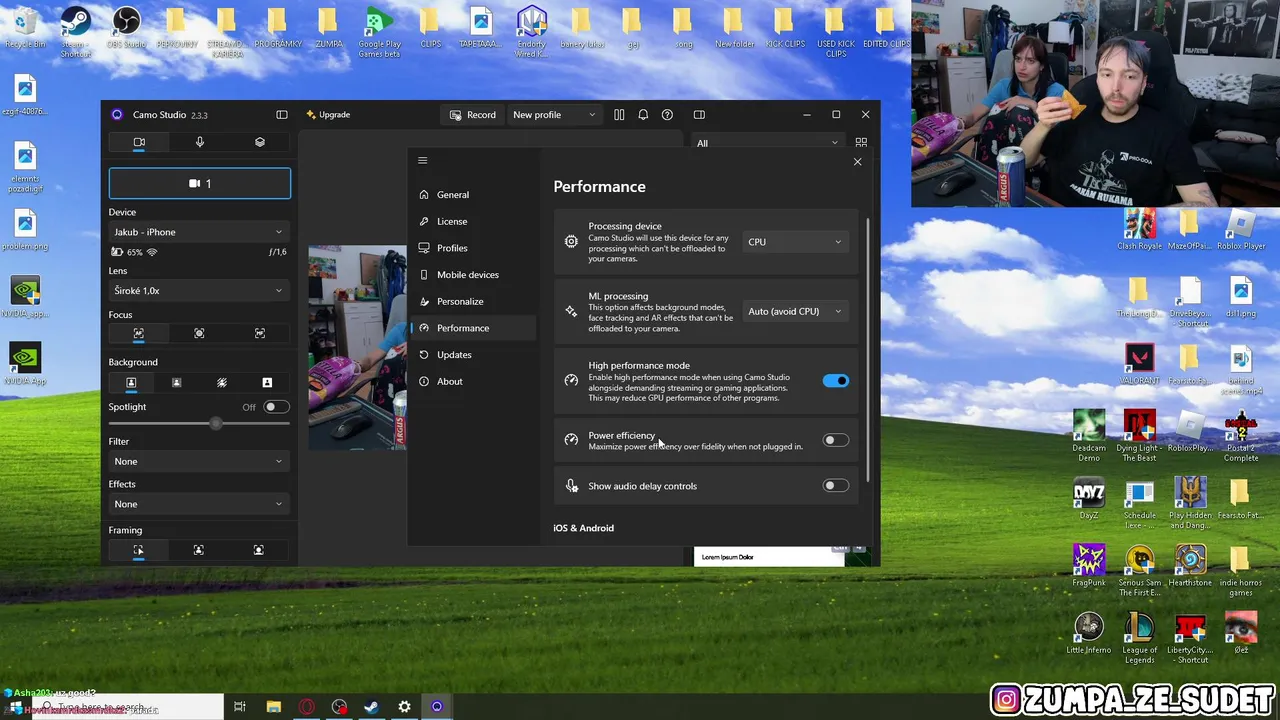
Task: Open the OBS Studio desktop shortcut
Action: (x=127, y=29)
